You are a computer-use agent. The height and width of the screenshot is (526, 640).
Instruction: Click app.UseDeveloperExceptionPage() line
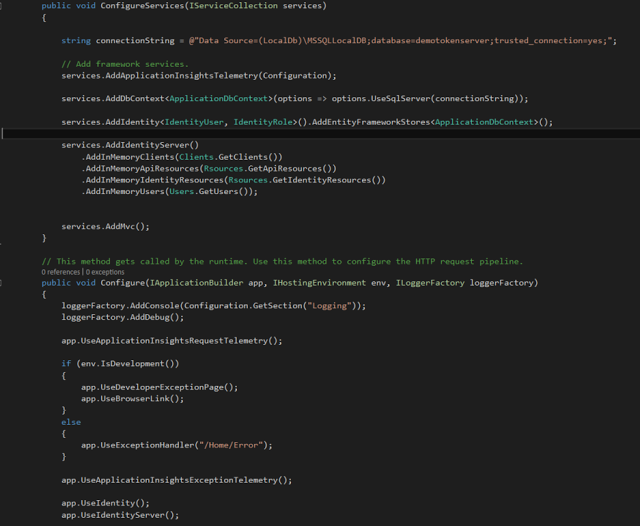pos(160,387)
